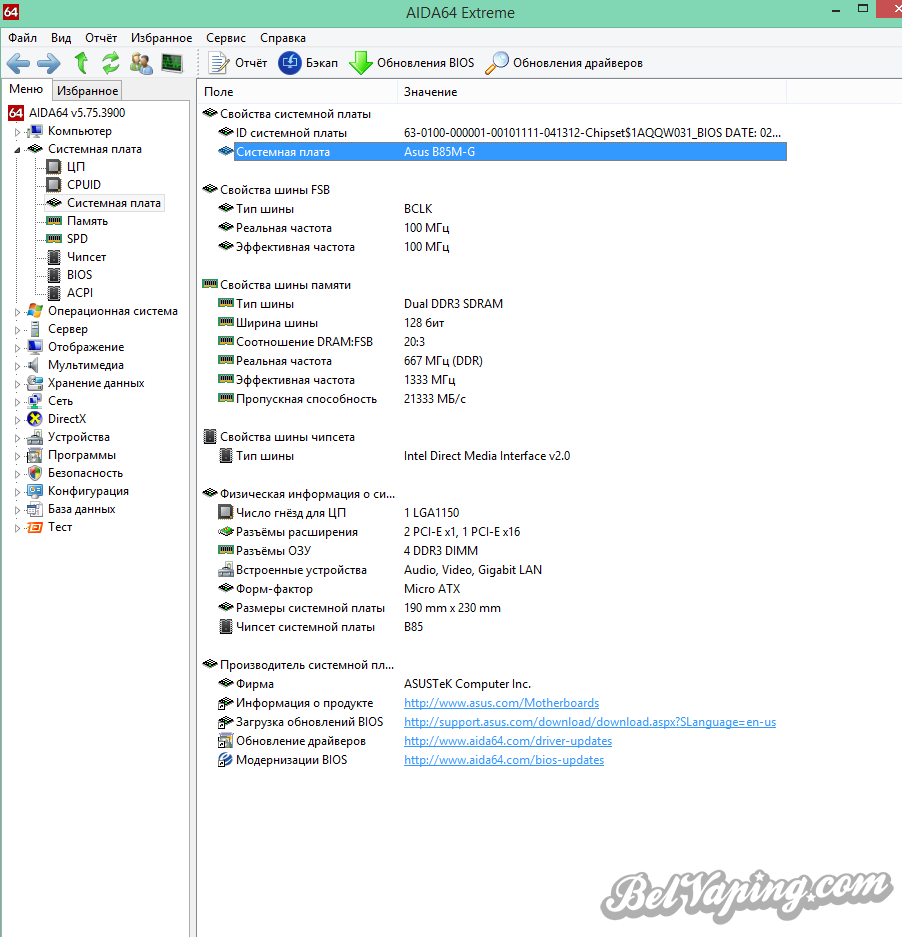
Task: Sort by the Значение column header
Action: [x=592, y=92]
